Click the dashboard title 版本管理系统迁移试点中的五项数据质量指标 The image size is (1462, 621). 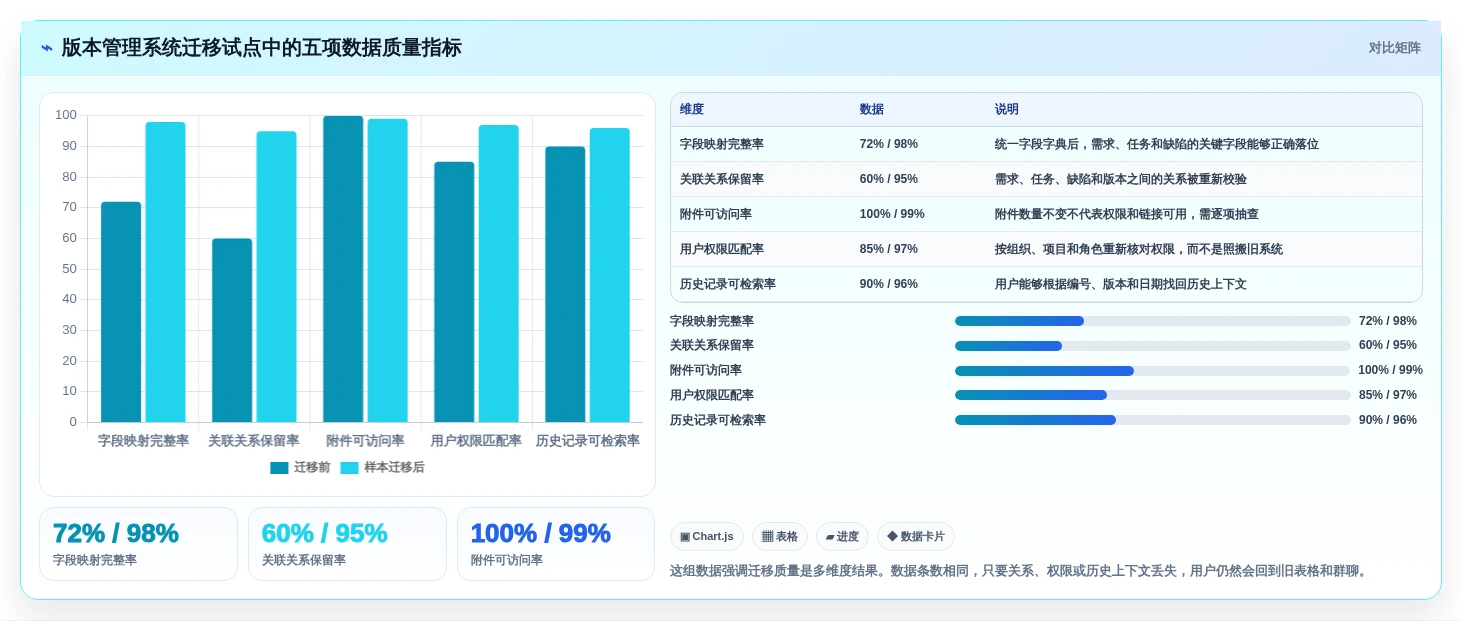262,48
